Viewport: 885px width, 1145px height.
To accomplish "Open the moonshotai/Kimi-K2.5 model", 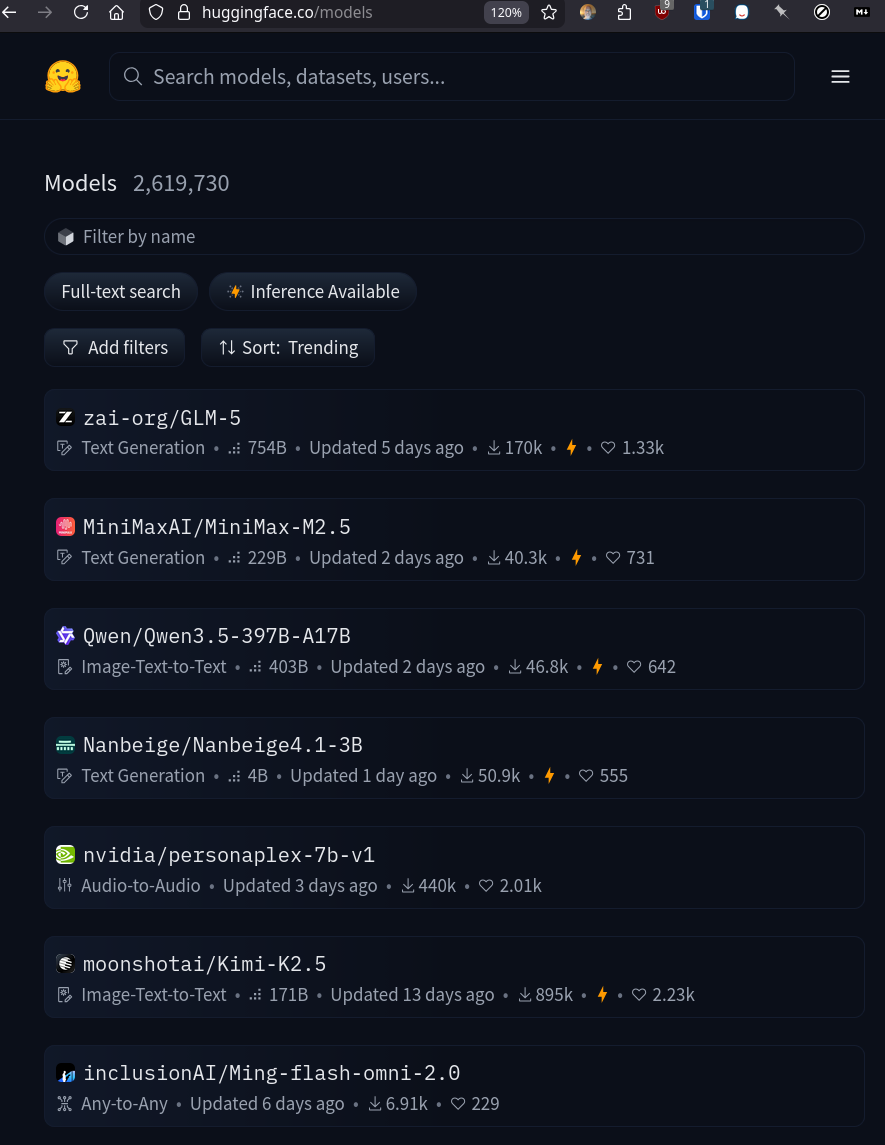I will click(x=205, y=964).
